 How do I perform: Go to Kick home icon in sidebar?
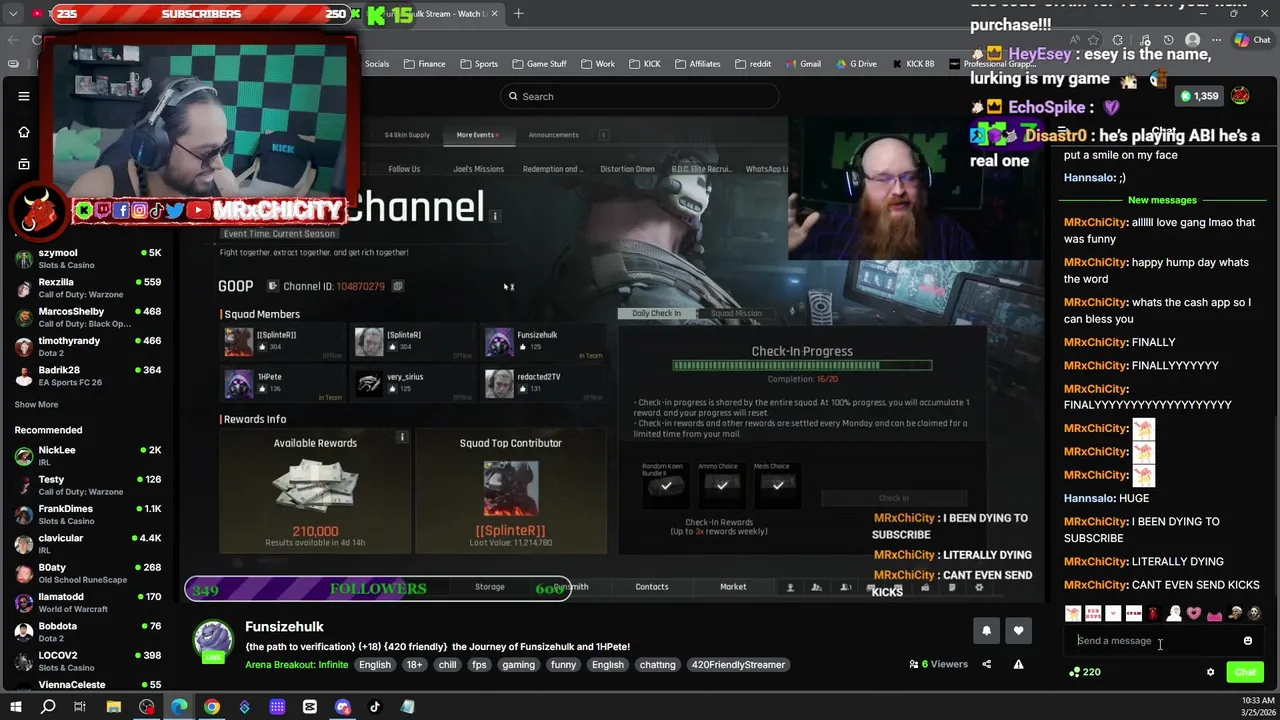click(x=24, y=132)
